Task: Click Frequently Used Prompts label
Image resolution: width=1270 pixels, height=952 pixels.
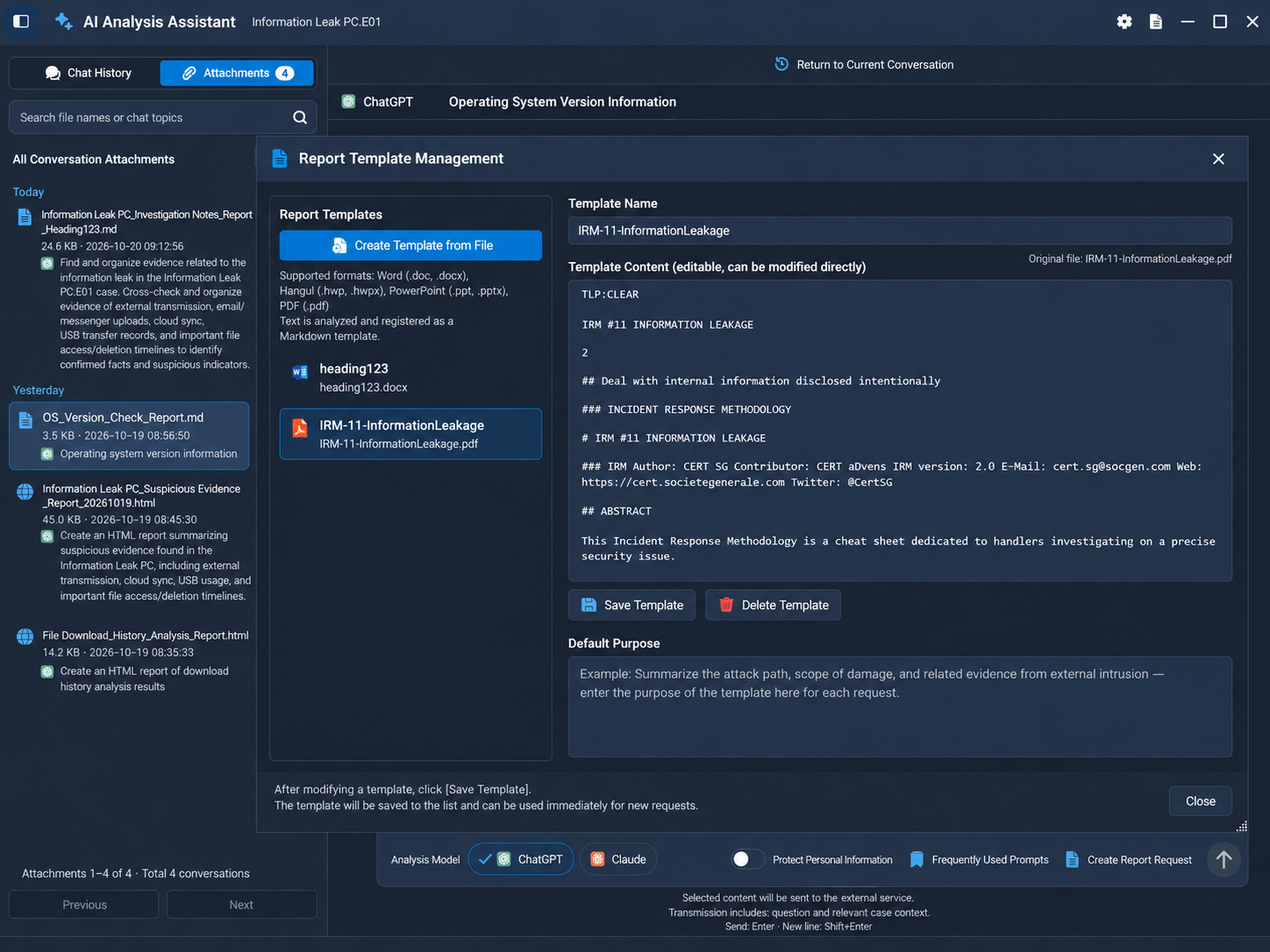Action: click(990, 860)
